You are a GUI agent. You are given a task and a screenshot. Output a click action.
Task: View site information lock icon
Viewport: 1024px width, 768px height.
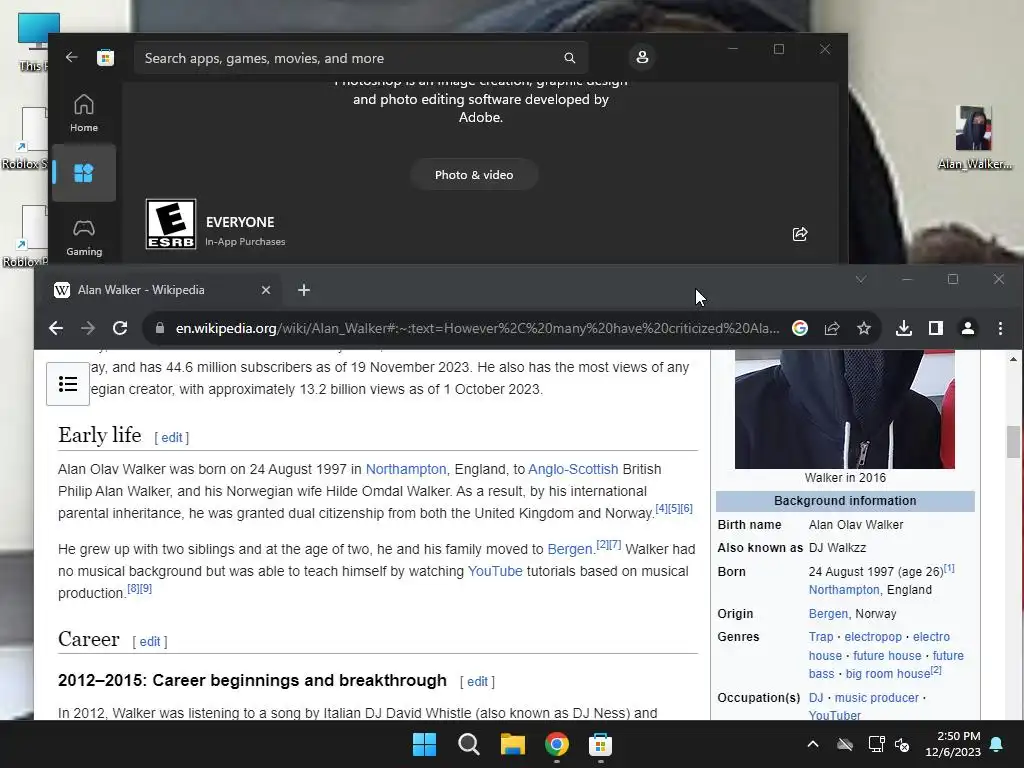click(x=159, y=328)
